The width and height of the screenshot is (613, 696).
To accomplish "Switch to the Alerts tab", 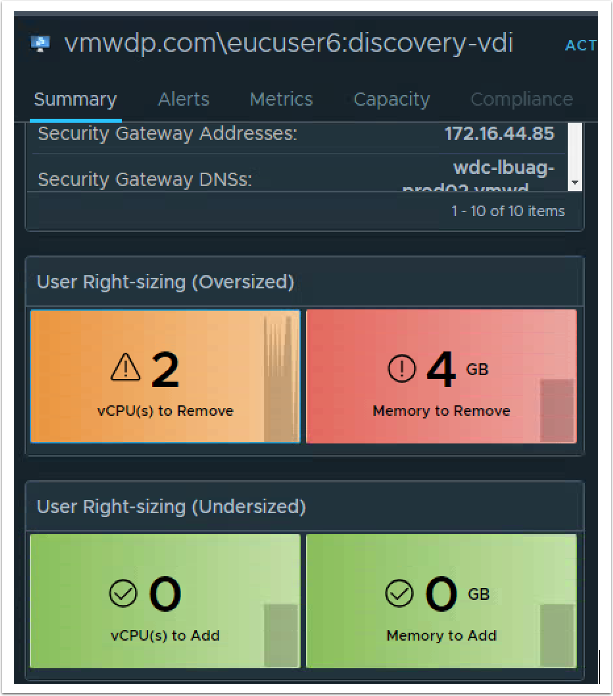I will [x=184, y=99].
